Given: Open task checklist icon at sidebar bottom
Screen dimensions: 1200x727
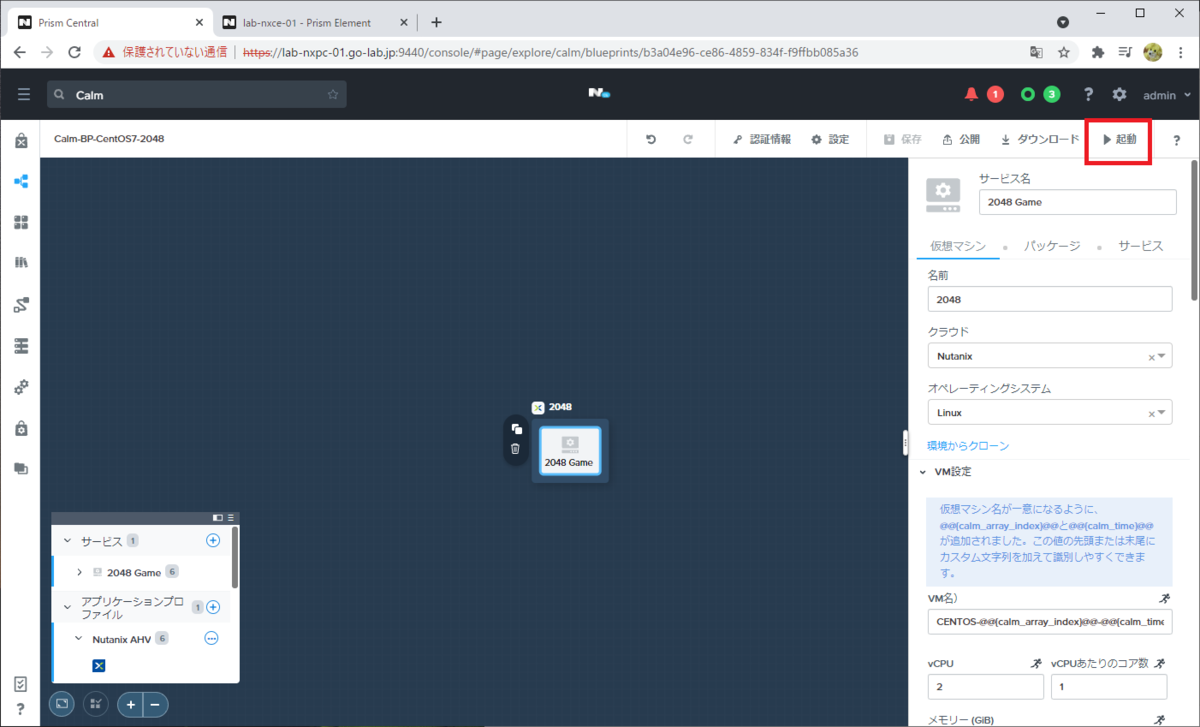Looking at the screenshot, I should [x=21, y=685].
